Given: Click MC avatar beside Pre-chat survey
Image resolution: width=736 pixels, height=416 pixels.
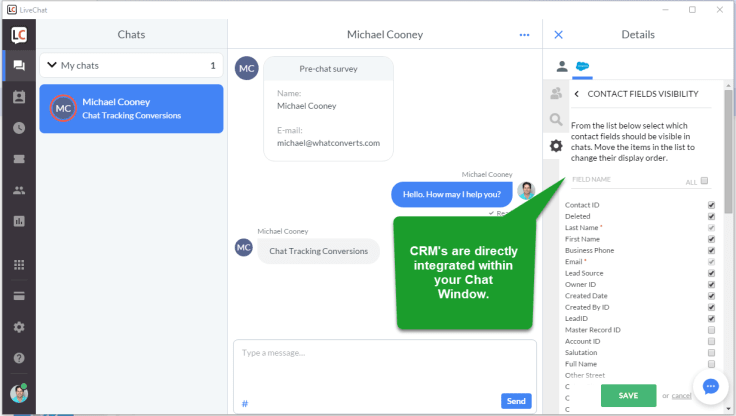Looking at the screenshot, I should pos(246,69).
